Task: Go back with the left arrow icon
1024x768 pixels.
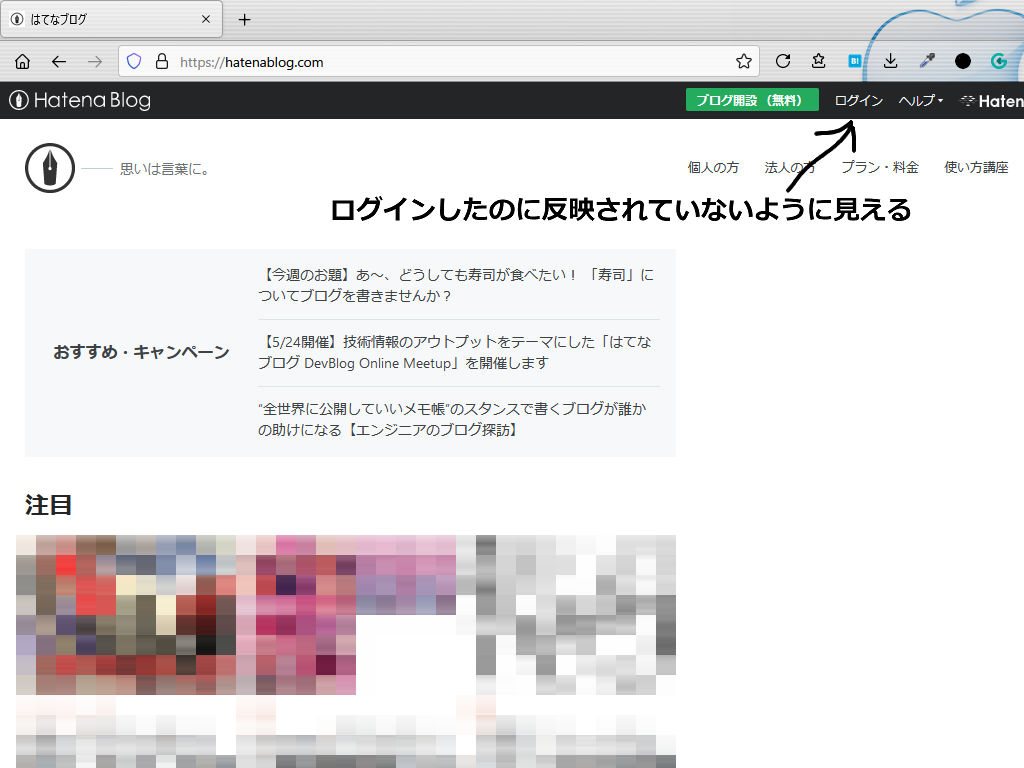Action: coord(59,62)
